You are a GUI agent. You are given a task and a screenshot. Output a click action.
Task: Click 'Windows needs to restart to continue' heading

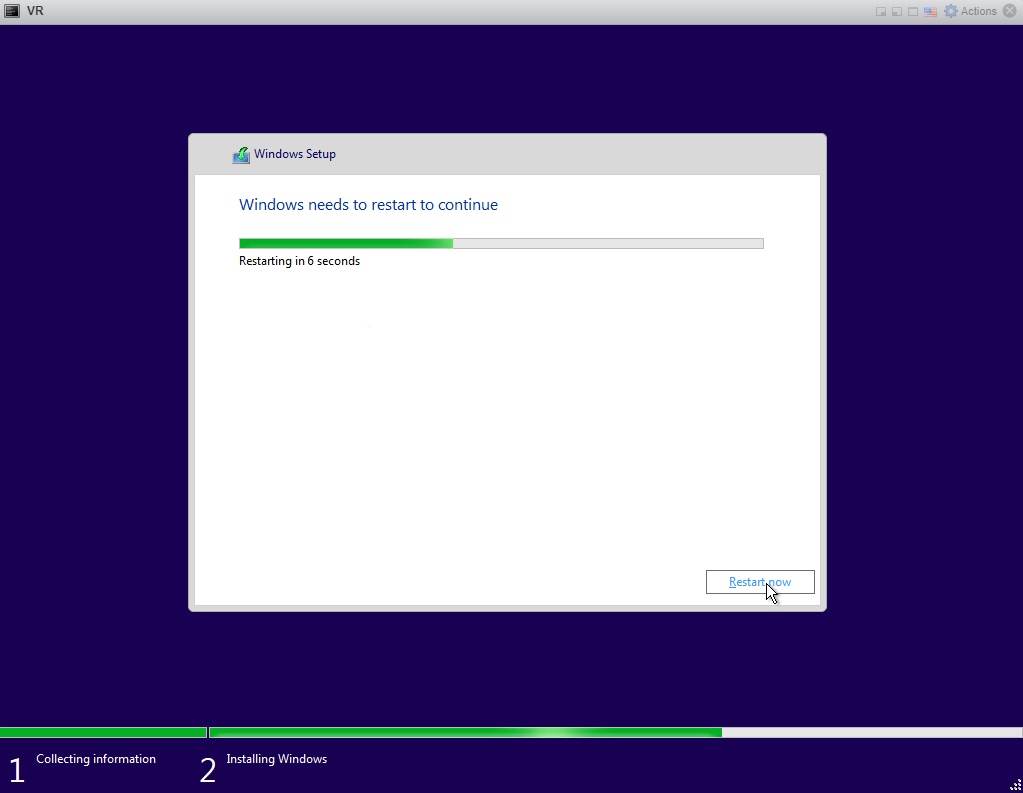click(369, 204)
